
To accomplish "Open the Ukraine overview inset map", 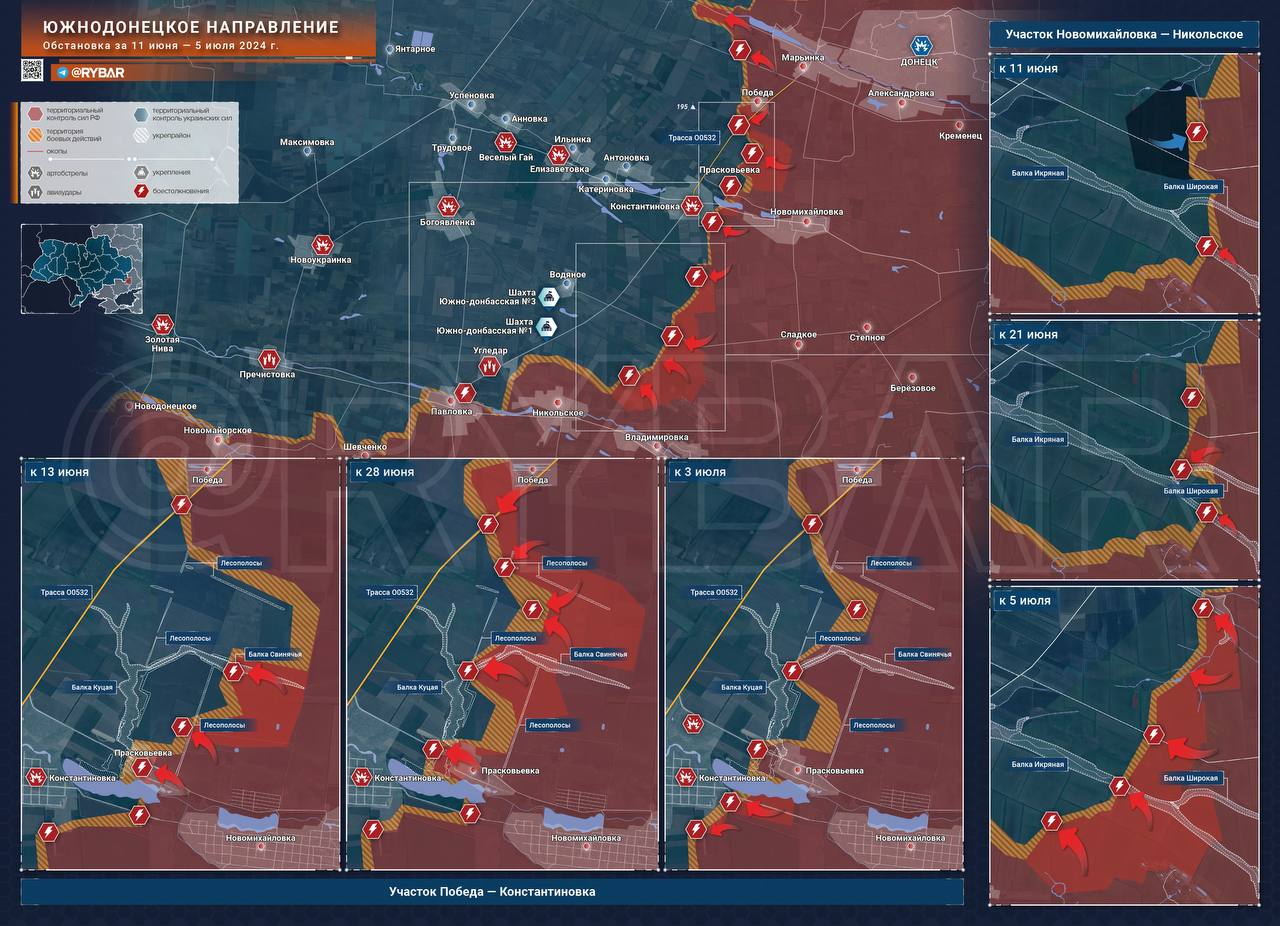I will (x=81, y=267).
